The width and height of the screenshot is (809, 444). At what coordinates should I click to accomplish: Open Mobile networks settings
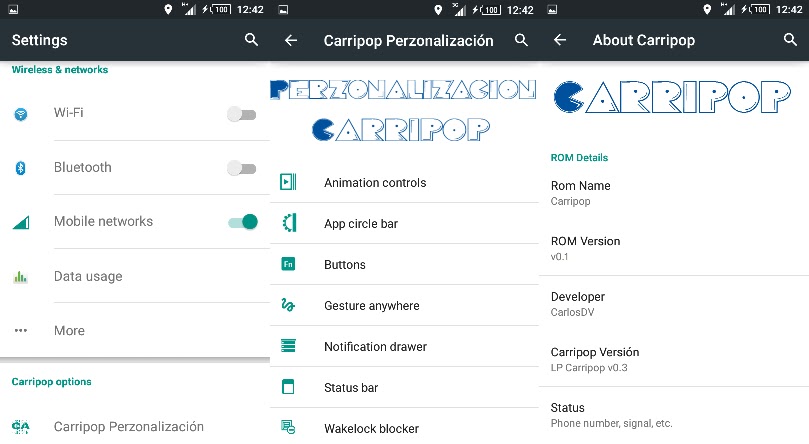click(135, 222)
